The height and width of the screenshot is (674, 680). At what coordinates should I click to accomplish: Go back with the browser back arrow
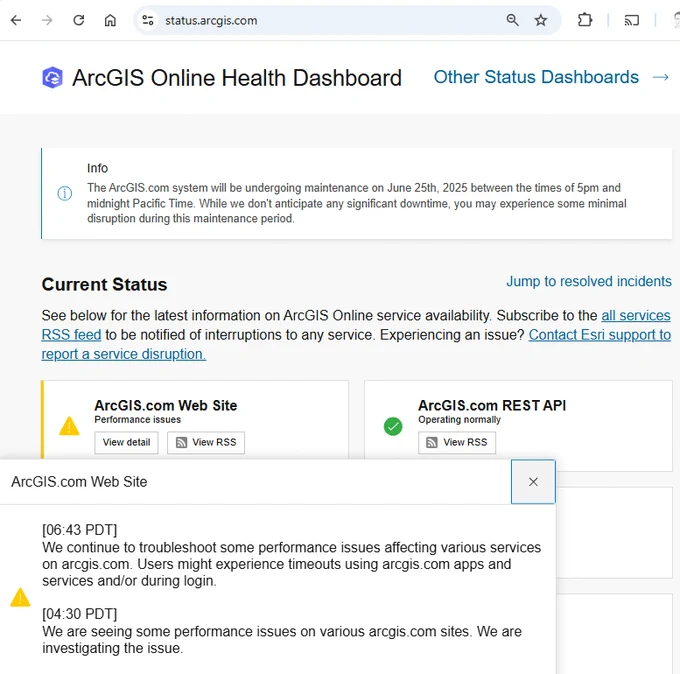tap(16, 20)
